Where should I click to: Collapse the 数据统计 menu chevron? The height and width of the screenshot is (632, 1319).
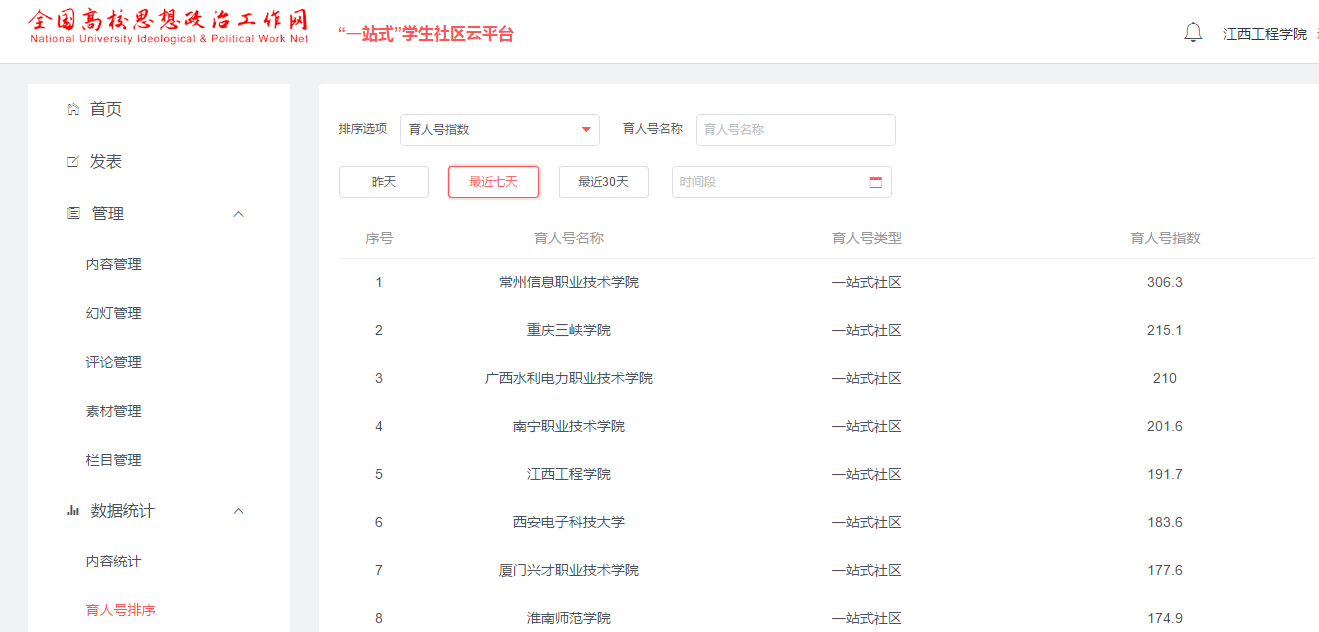(x=238, y=510)
